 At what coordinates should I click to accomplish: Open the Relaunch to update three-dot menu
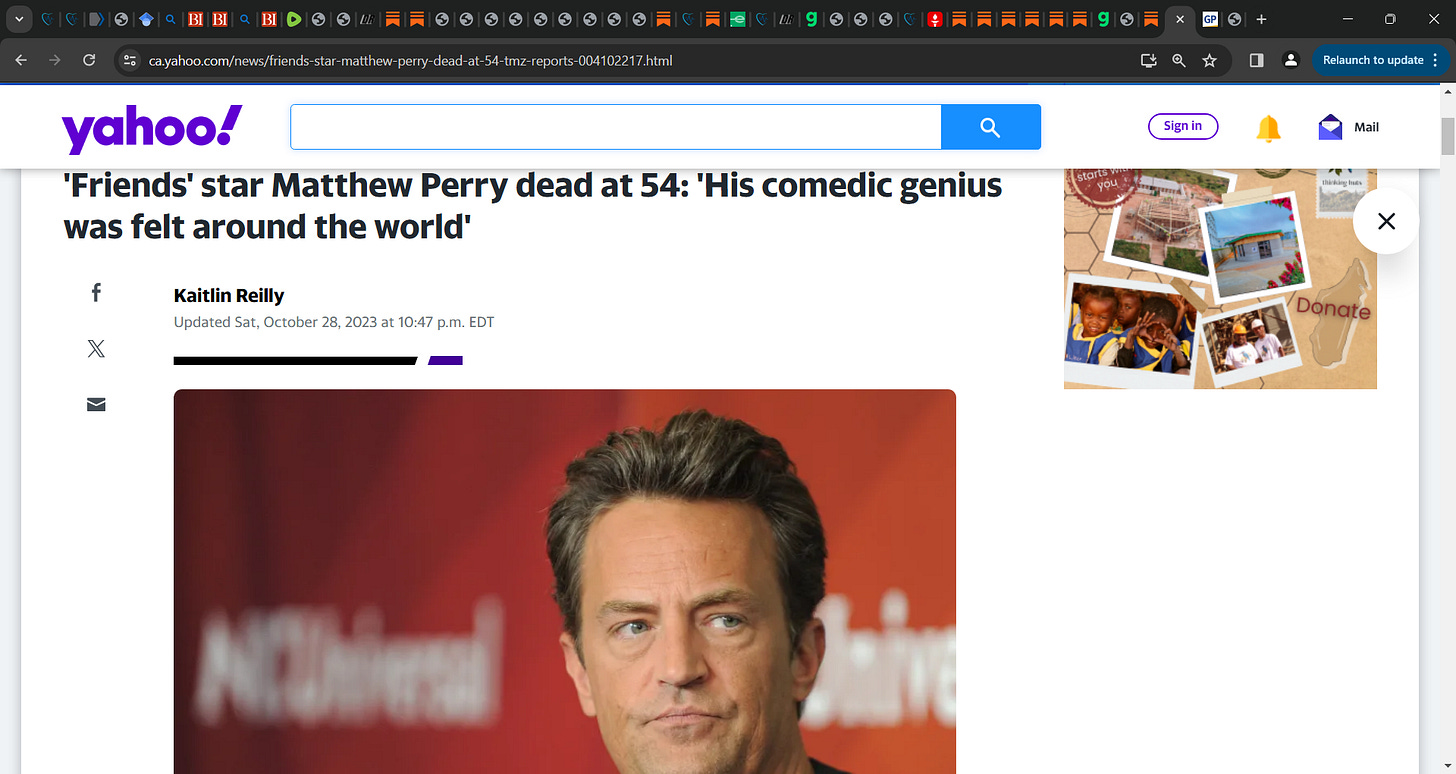(1437, 60)
